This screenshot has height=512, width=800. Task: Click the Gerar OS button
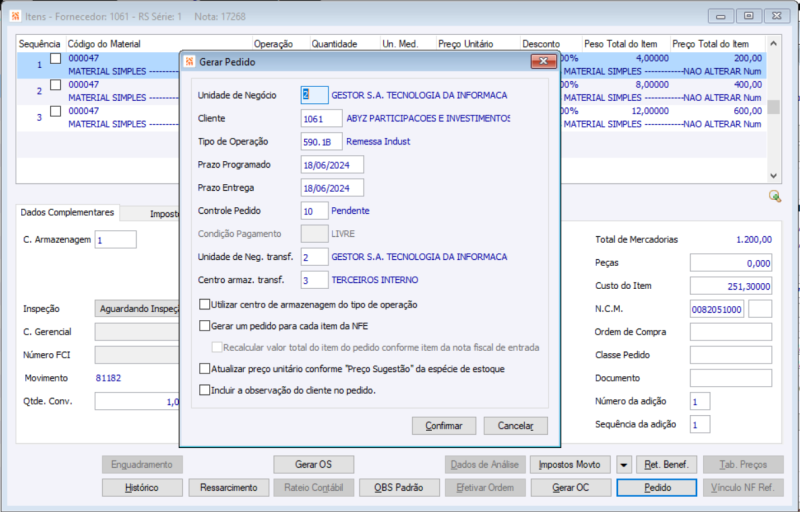pos(313,465)
